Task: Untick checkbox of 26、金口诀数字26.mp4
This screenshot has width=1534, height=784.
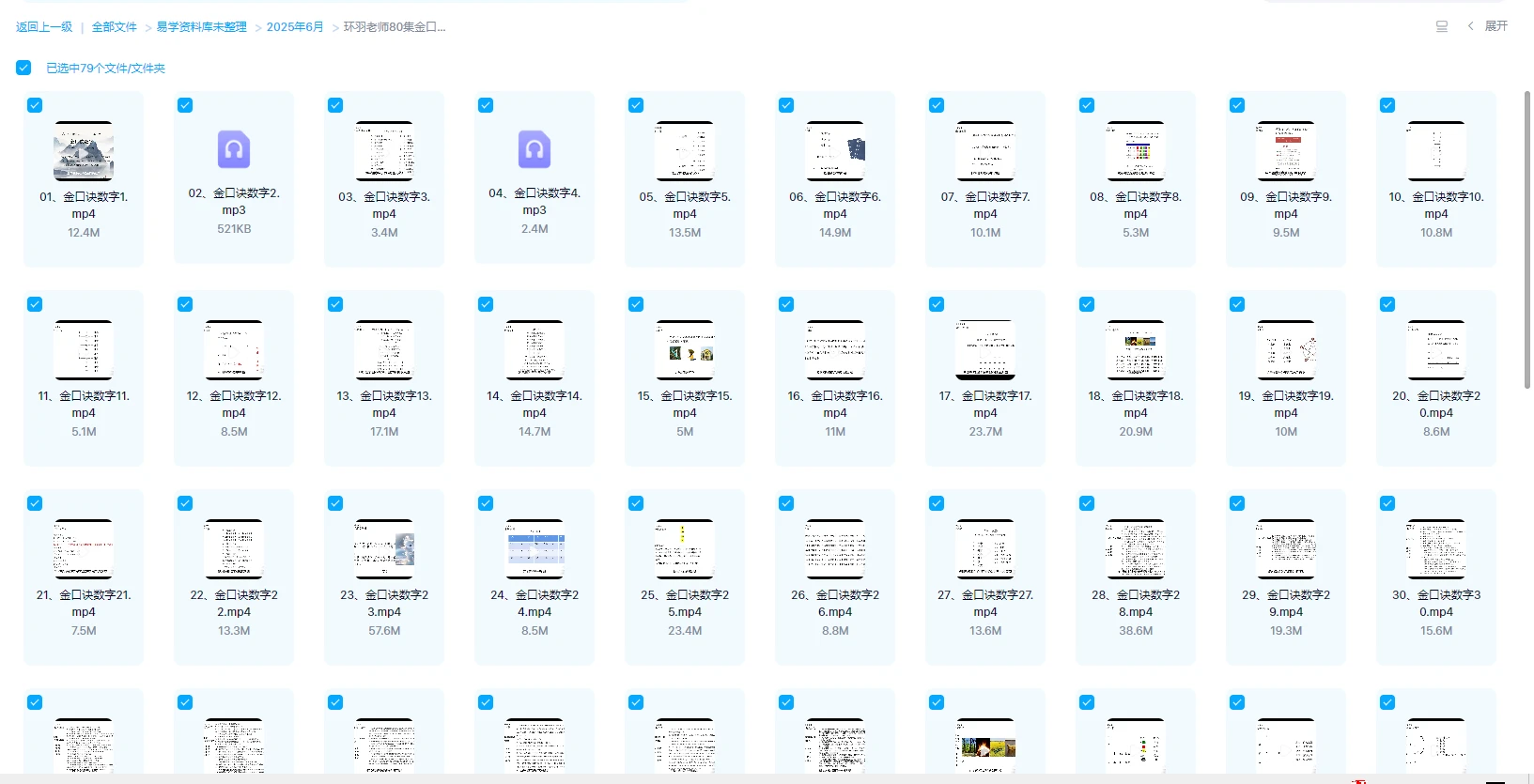Action: [786, 503]
